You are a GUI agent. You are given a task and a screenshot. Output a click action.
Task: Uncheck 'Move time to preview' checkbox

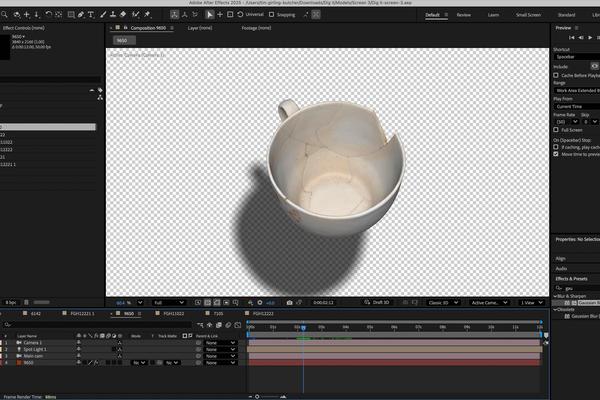(x=556, y=154)
